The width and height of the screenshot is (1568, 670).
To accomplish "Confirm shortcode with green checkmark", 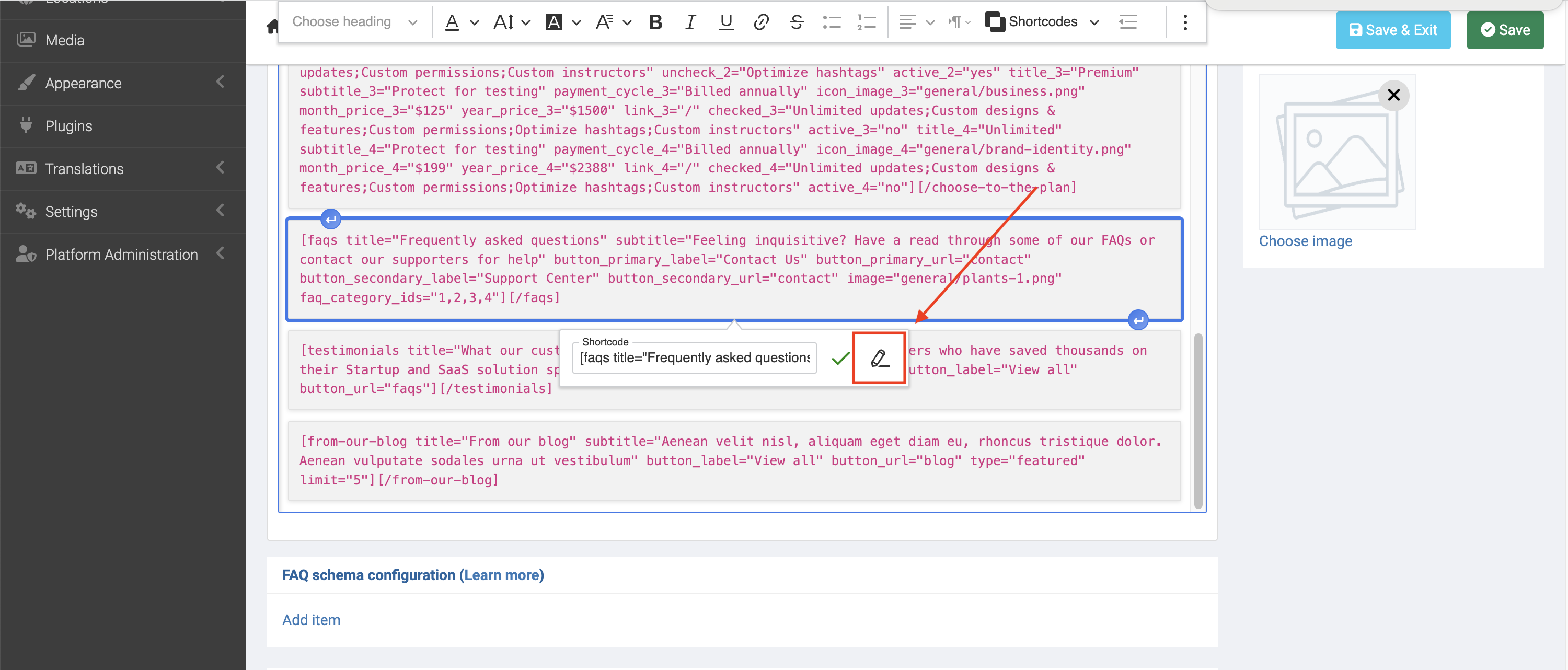I will coord(840,359).
